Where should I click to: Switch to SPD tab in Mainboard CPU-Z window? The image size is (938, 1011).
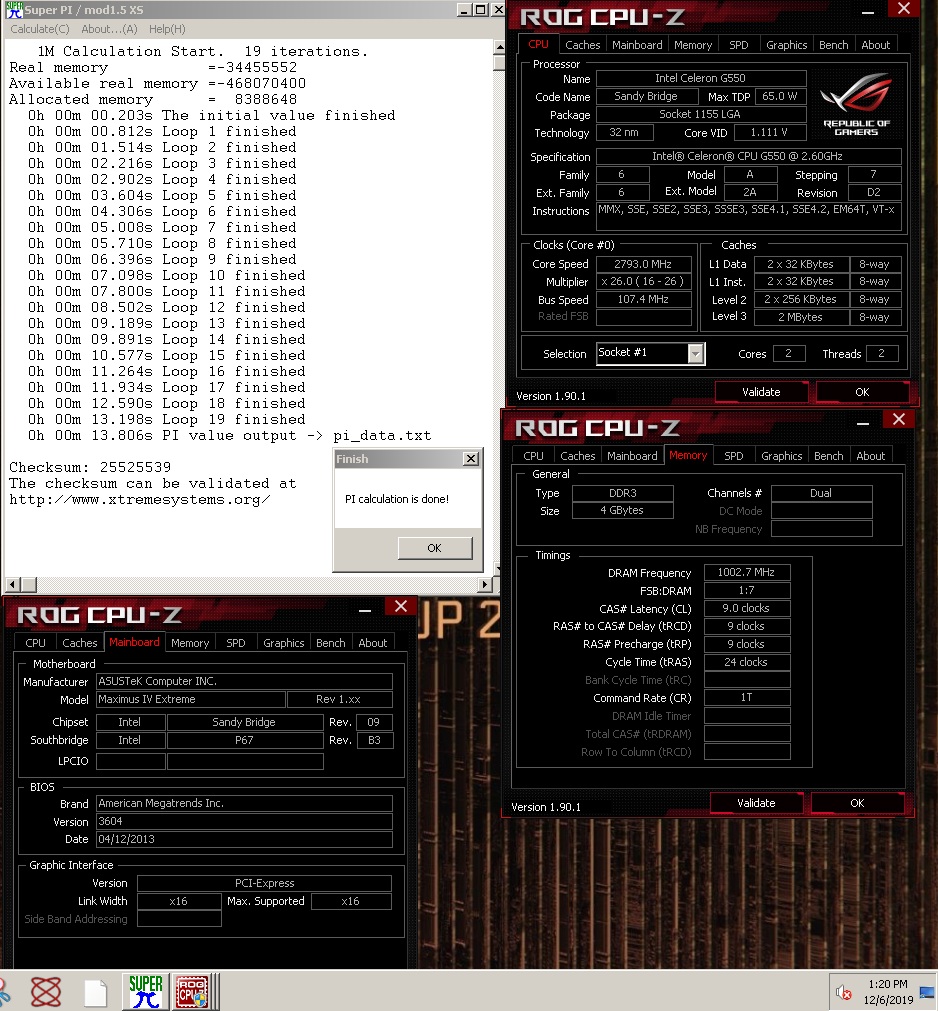click(x=236, y=643)
